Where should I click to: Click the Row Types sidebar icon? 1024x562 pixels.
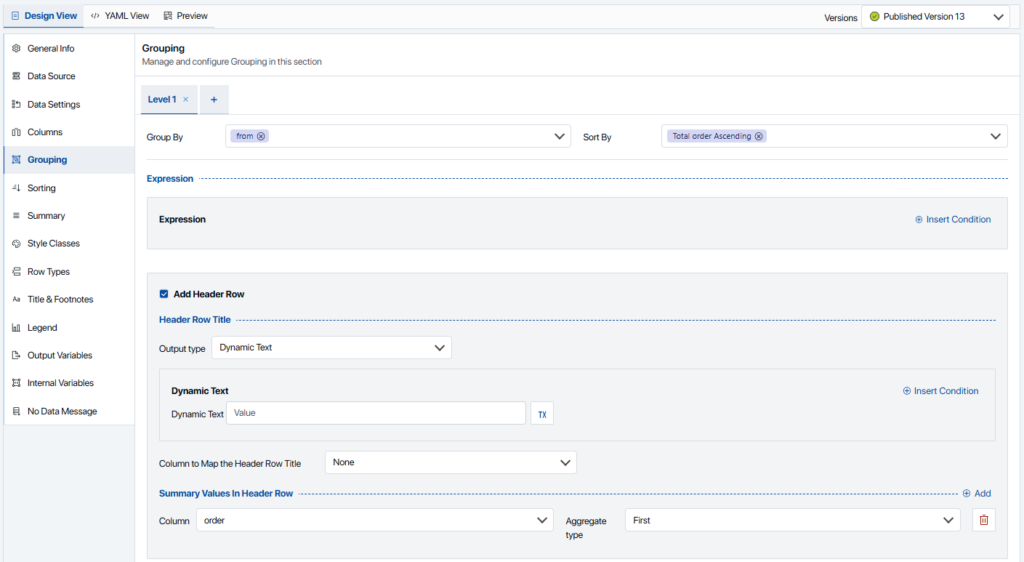pyautogui.click(x=16, y=272)
